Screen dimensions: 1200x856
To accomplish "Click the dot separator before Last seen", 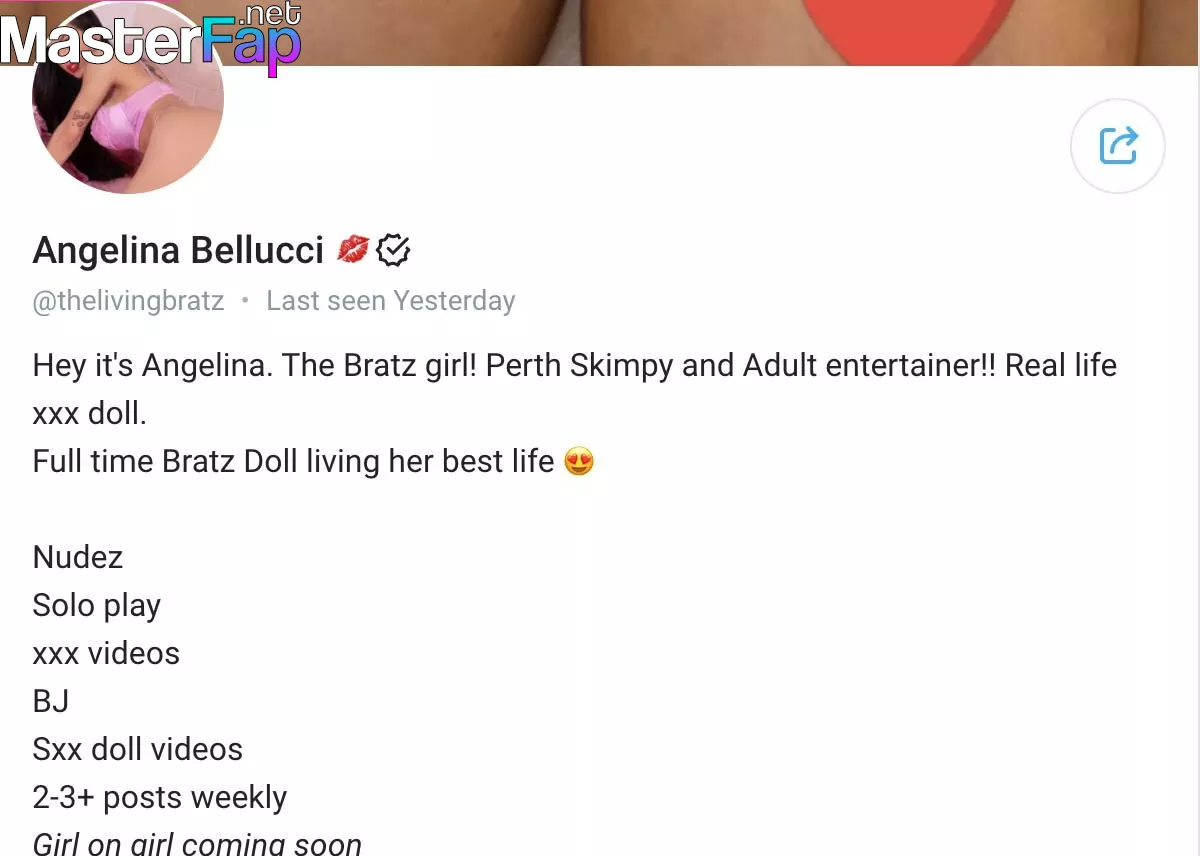I will point(245,301).
